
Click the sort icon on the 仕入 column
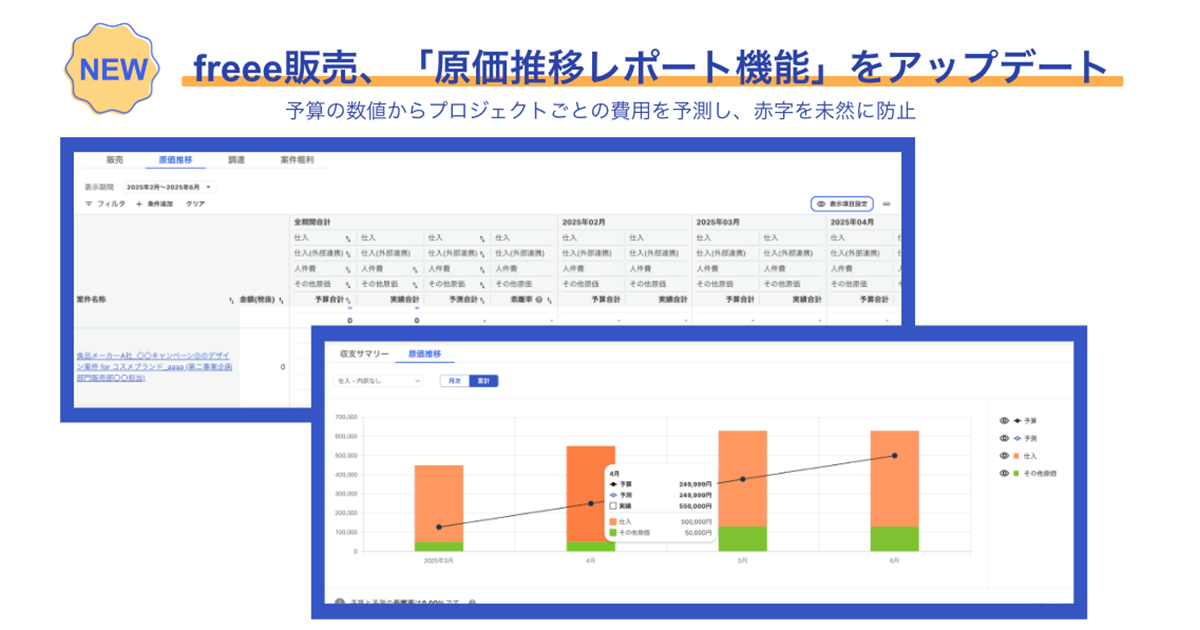pos(349,236)
